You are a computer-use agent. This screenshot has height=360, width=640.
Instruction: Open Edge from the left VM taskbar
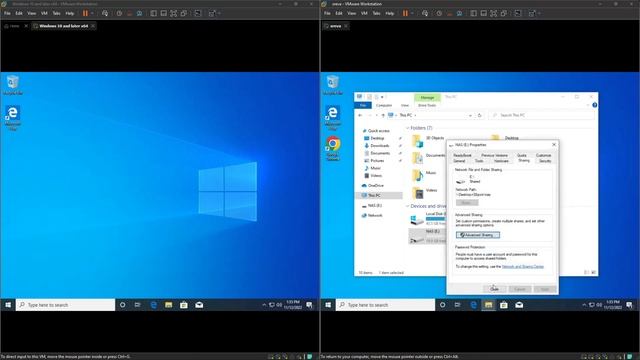pyautogui.click(x=153, y=305)
